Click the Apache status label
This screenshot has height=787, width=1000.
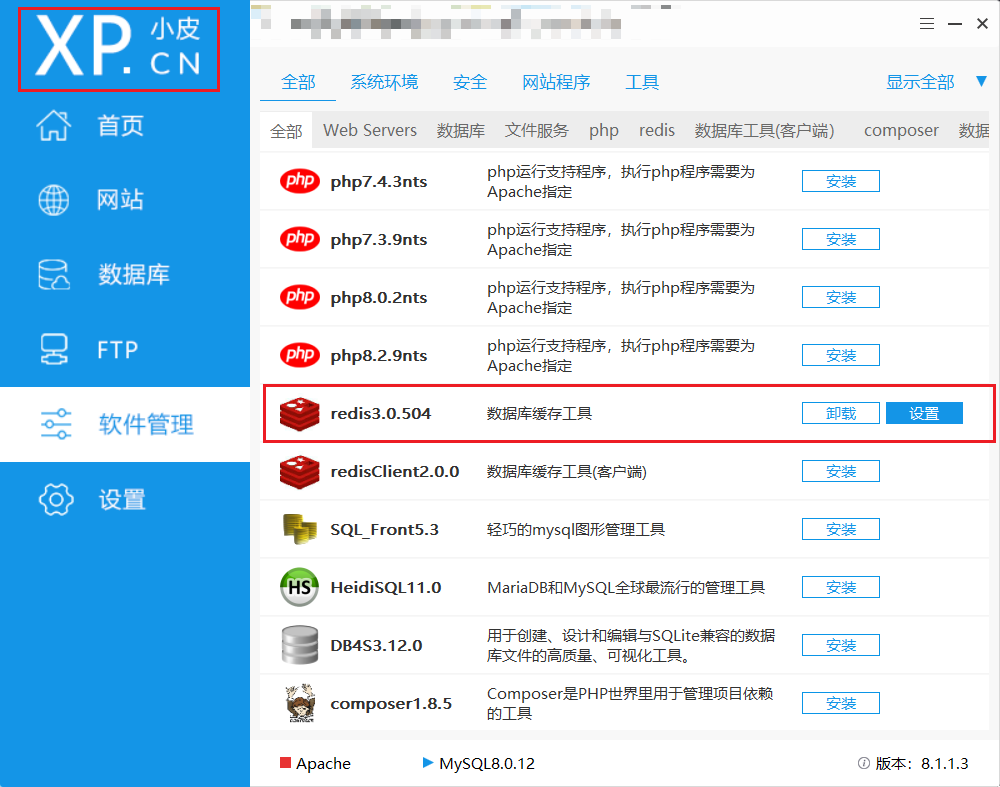point(323,763)
